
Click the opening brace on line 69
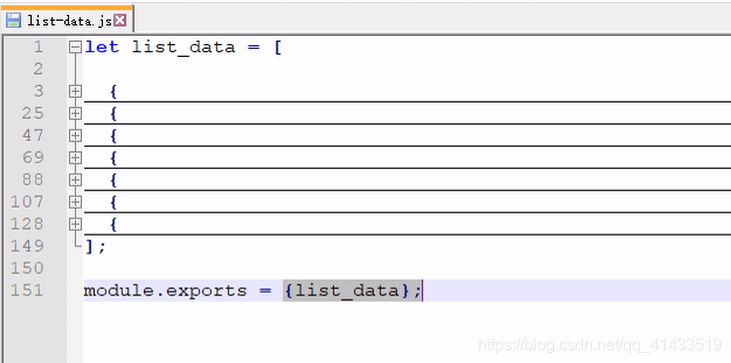tap(113, 158)
